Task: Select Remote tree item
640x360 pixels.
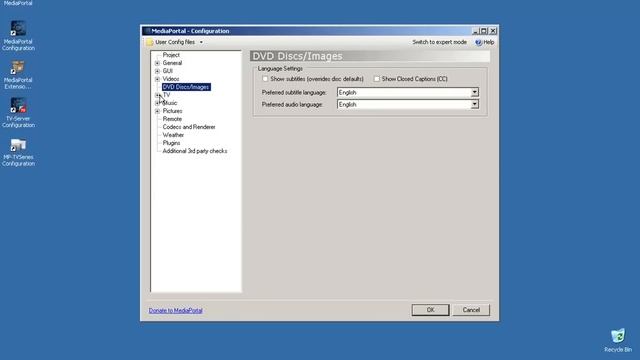Action: 172,119
